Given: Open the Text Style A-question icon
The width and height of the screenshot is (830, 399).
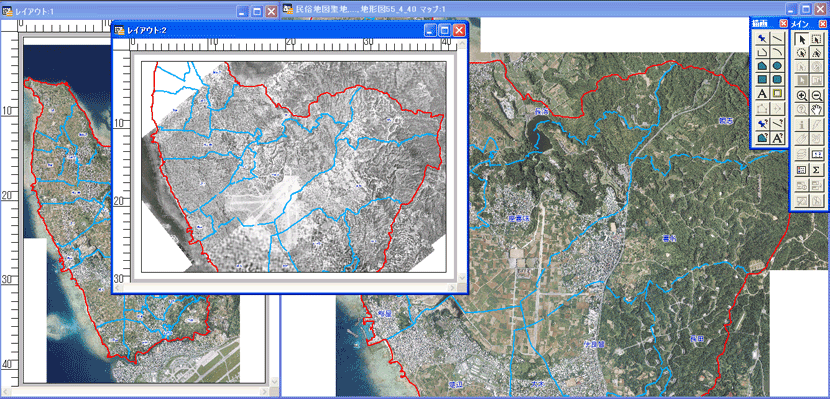Looking at the screenshot, I should [x=777, y=138].
